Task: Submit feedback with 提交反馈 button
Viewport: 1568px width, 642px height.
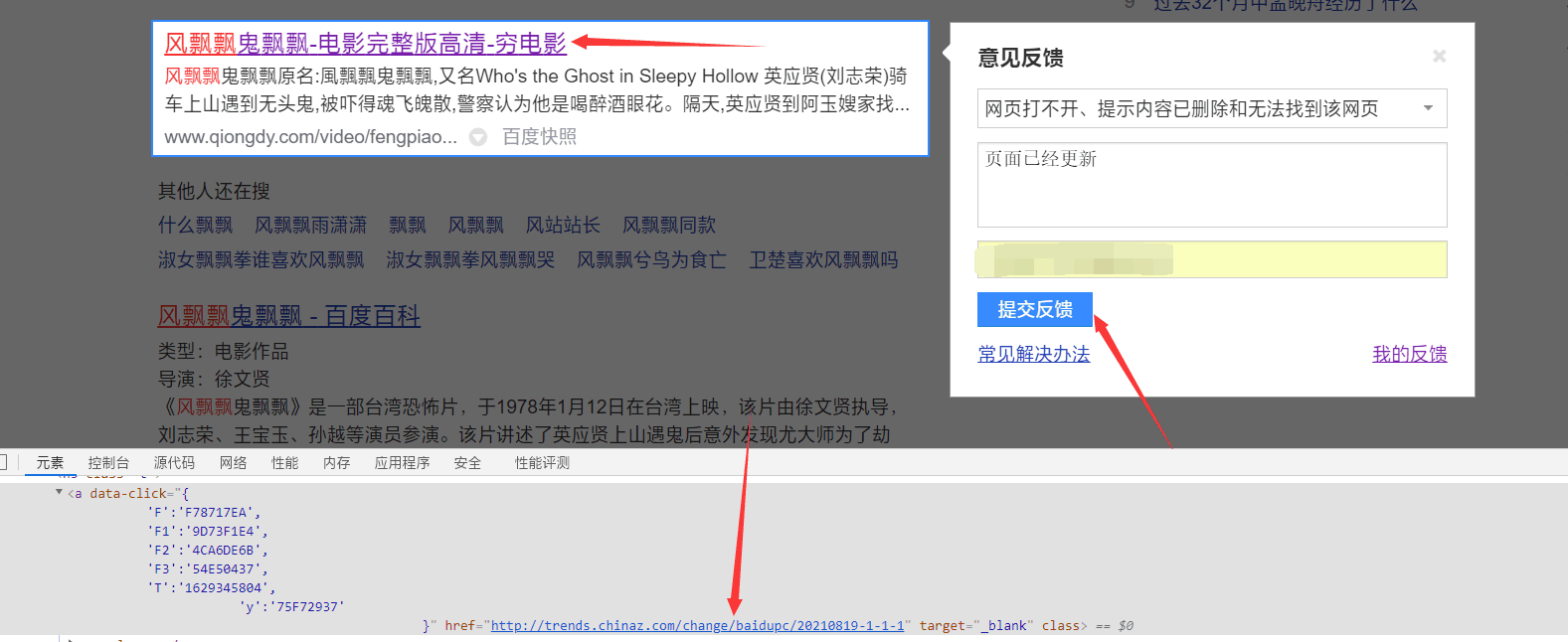Action: coord(1035,309)
